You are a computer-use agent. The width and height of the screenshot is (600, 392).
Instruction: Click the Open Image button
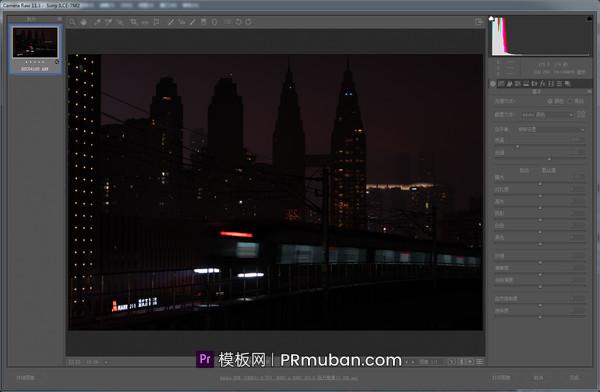[x=501, y=377]
